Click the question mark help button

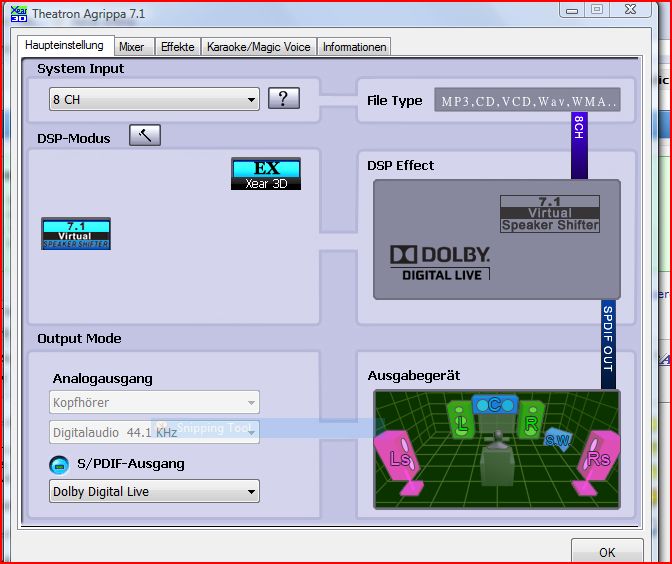pos(284,99)
